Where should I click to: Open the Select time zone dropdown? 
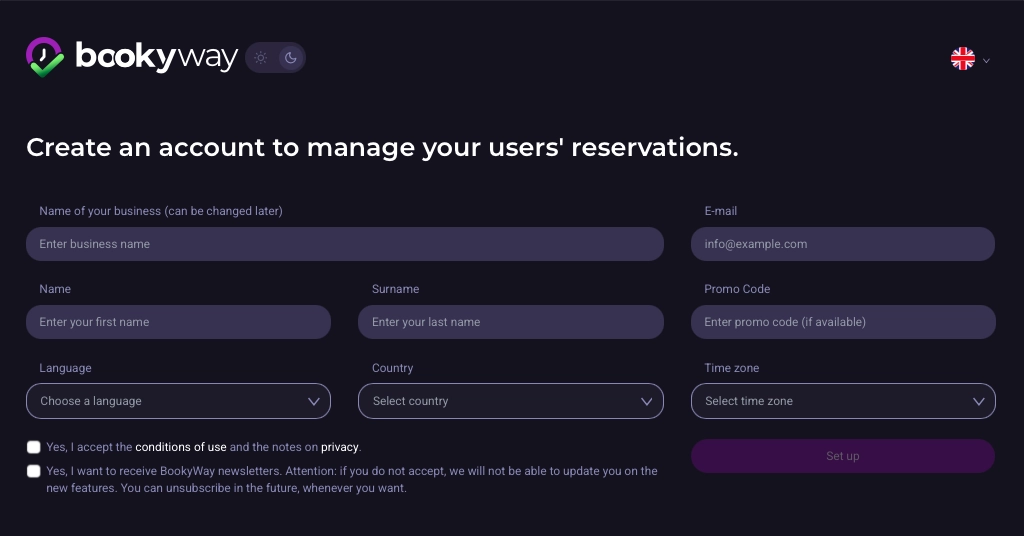point(830,401)
